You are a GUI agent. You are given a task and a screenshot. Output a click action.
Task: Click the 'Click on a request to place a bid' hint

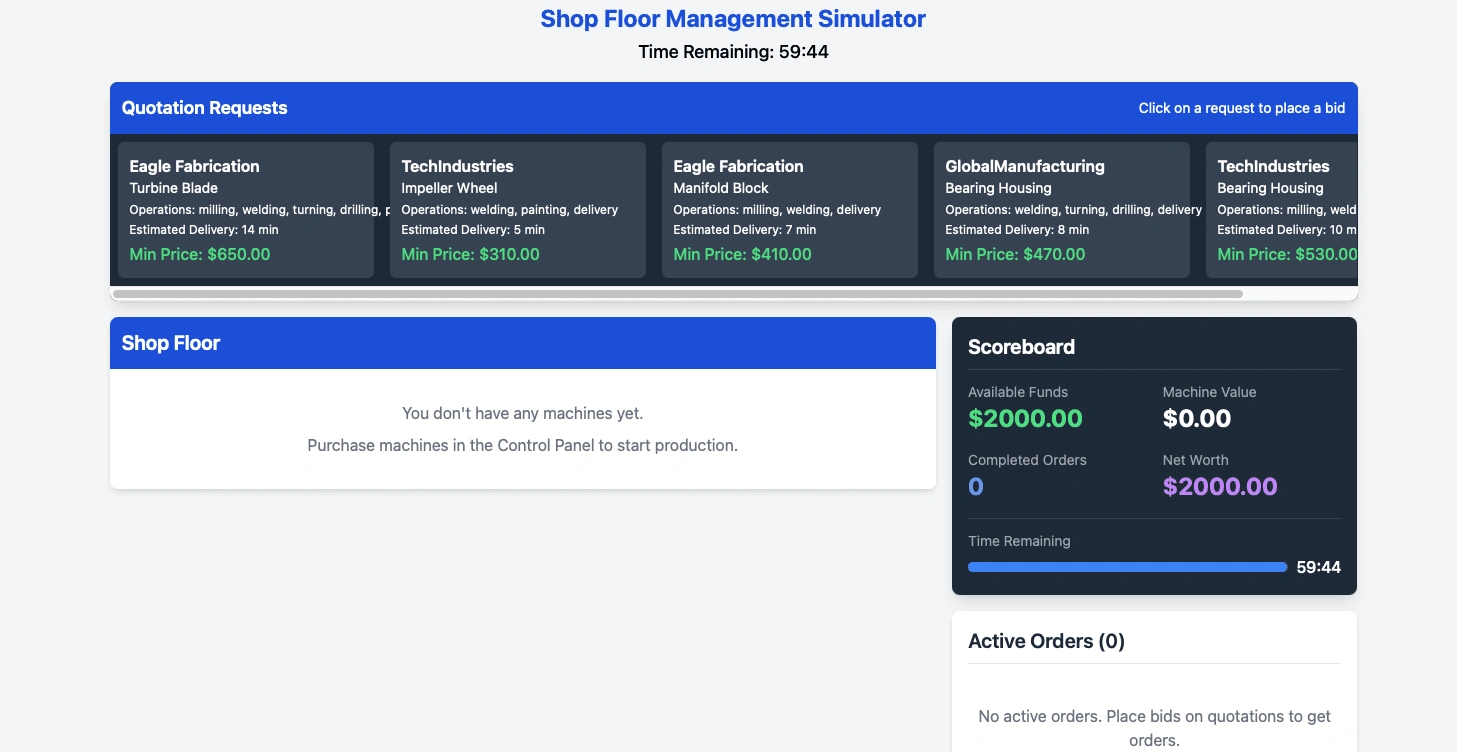click(1242, 108)
